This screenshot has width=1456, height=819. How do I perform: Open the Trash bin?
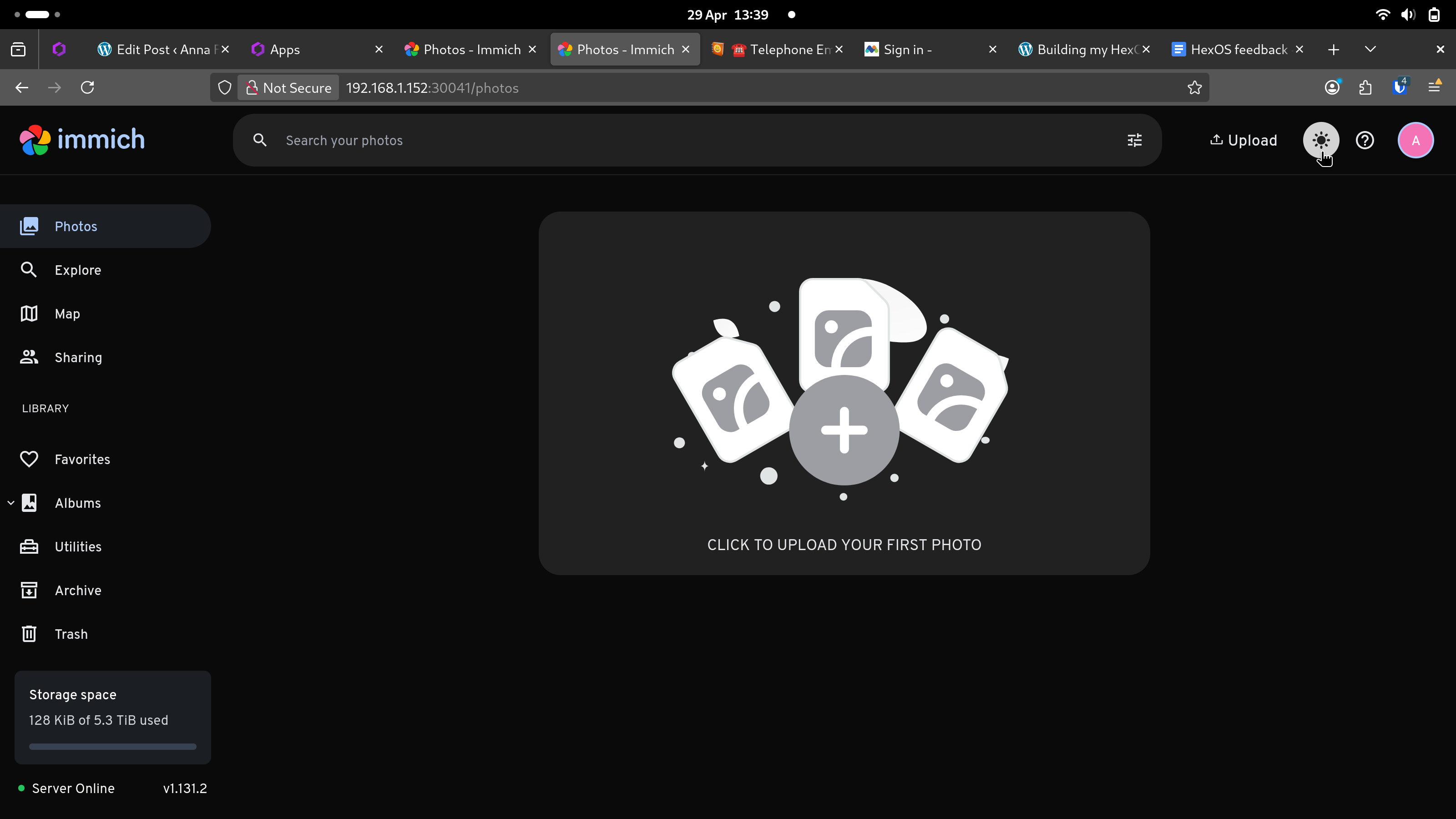(105, 634)
